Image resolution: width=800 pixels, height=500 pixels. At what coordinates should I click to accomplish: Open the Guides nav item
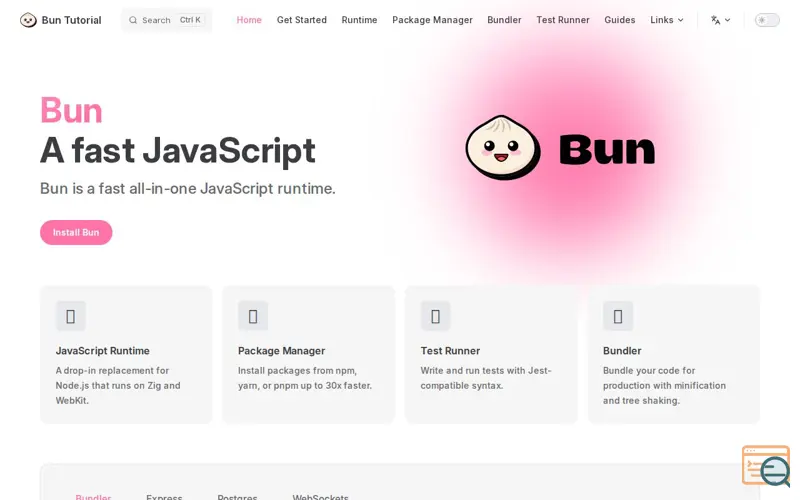click(x=619, y=20)
